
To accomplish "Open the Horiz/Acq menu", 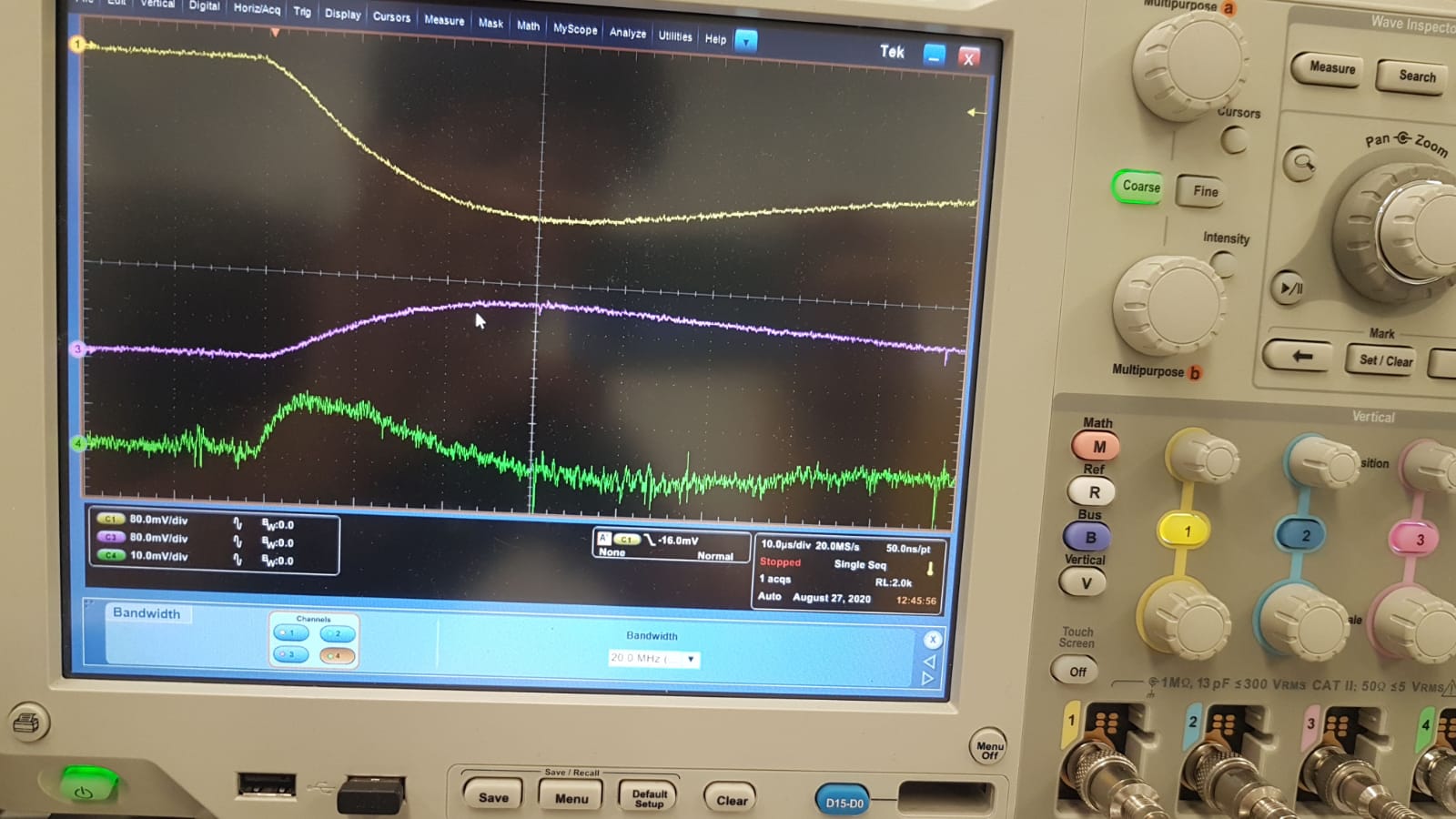I will (257, 8).
